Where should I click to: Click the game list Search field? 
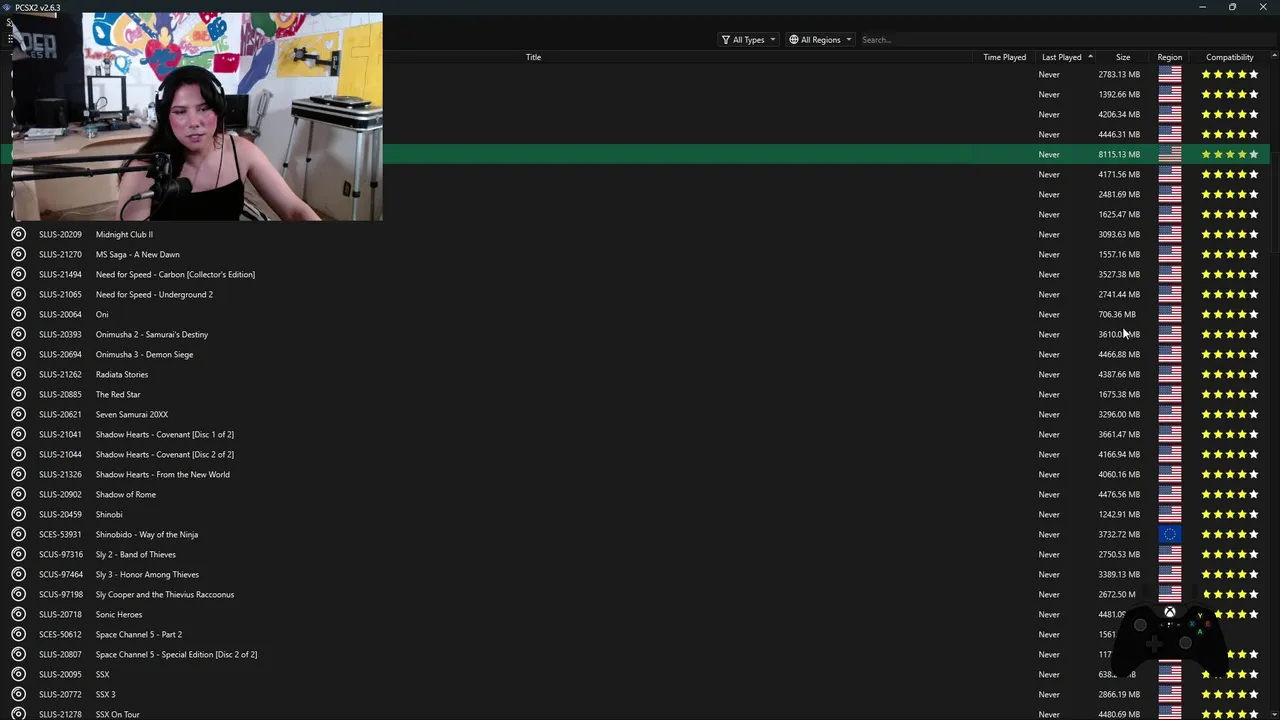point(1065,40)
